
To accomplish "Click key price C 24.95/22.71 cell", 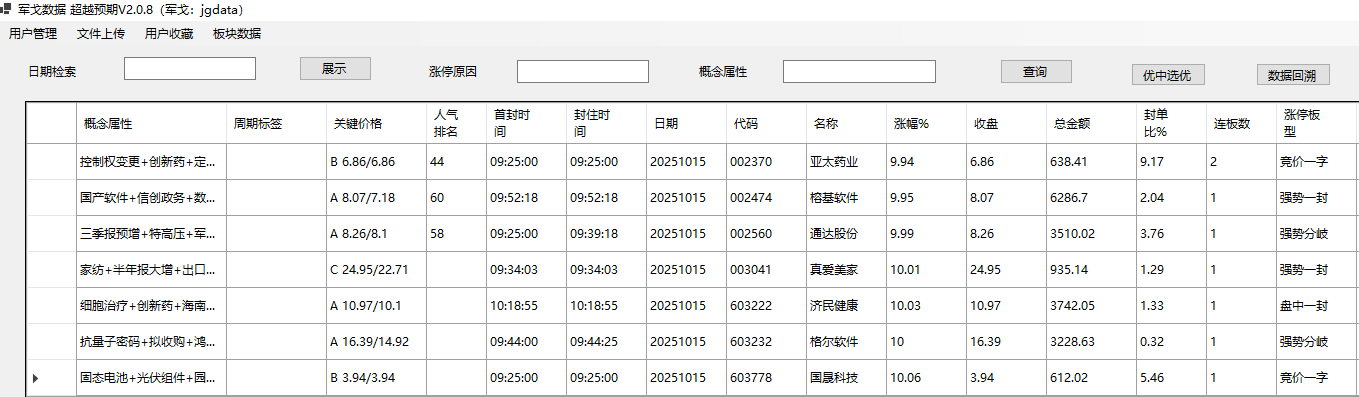I will [x=377, y=270].
